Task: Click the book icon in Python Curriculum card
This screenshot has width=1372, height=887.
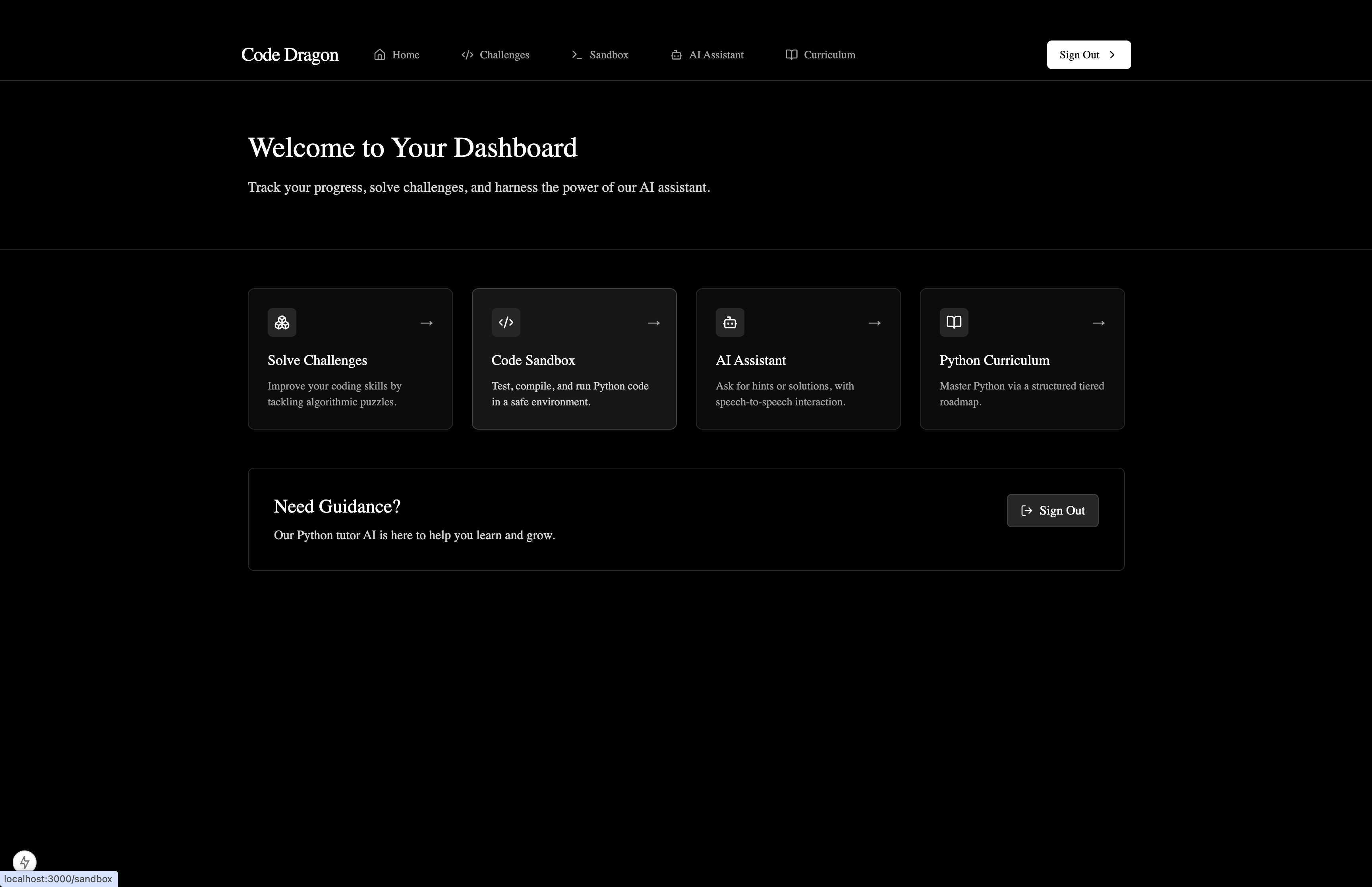Action: pos(954,322)
